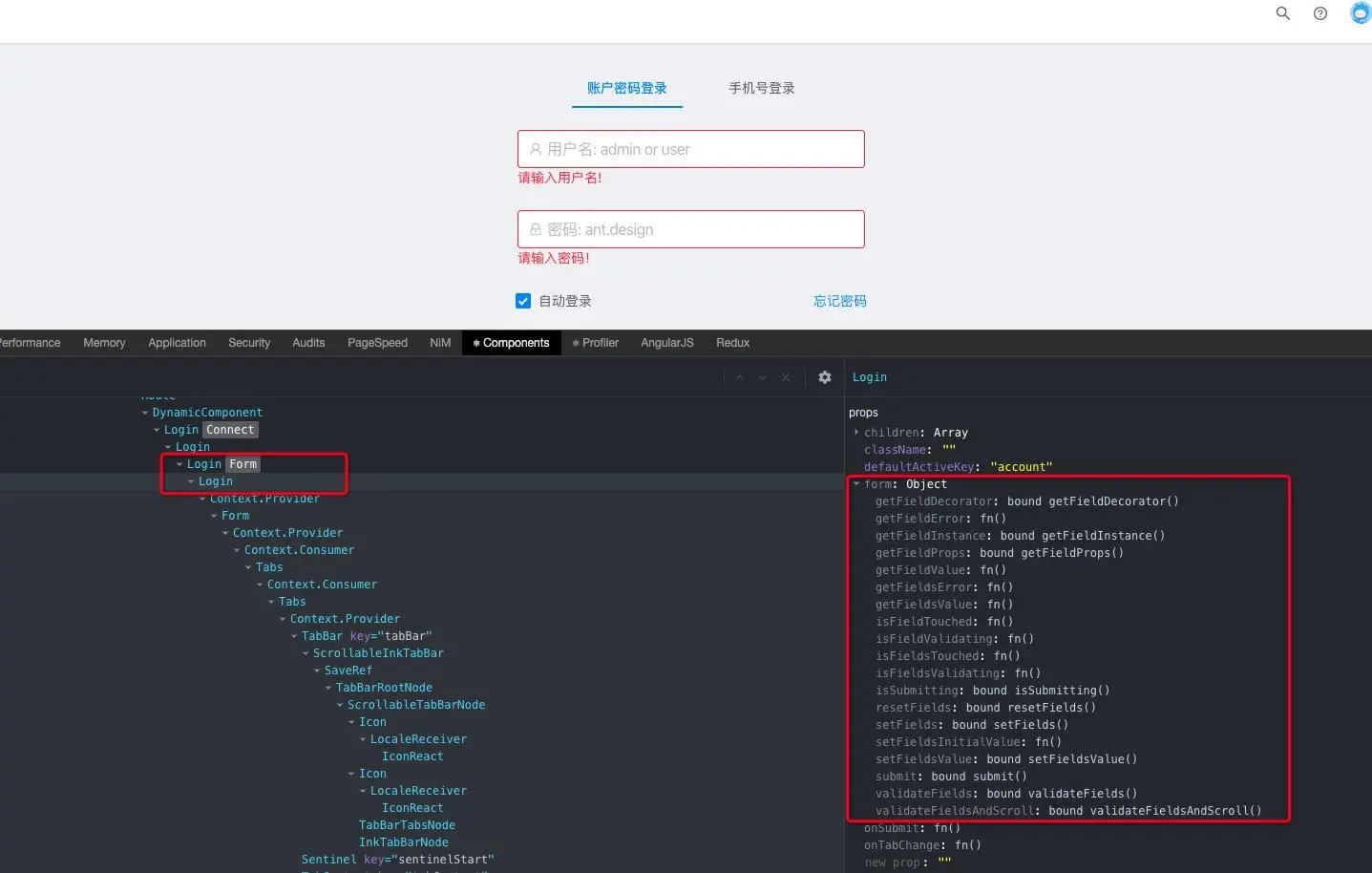The height and width of the screenshot is (873, 1372).
Task: Click the submit prop row
Action: tap(951, 777)
